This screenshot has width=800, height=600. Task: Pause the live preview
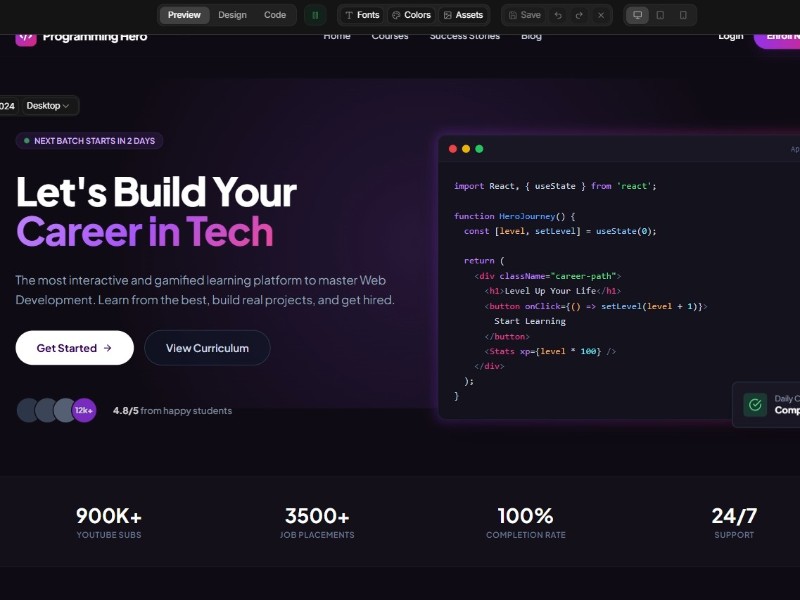[x=315, y=15]
